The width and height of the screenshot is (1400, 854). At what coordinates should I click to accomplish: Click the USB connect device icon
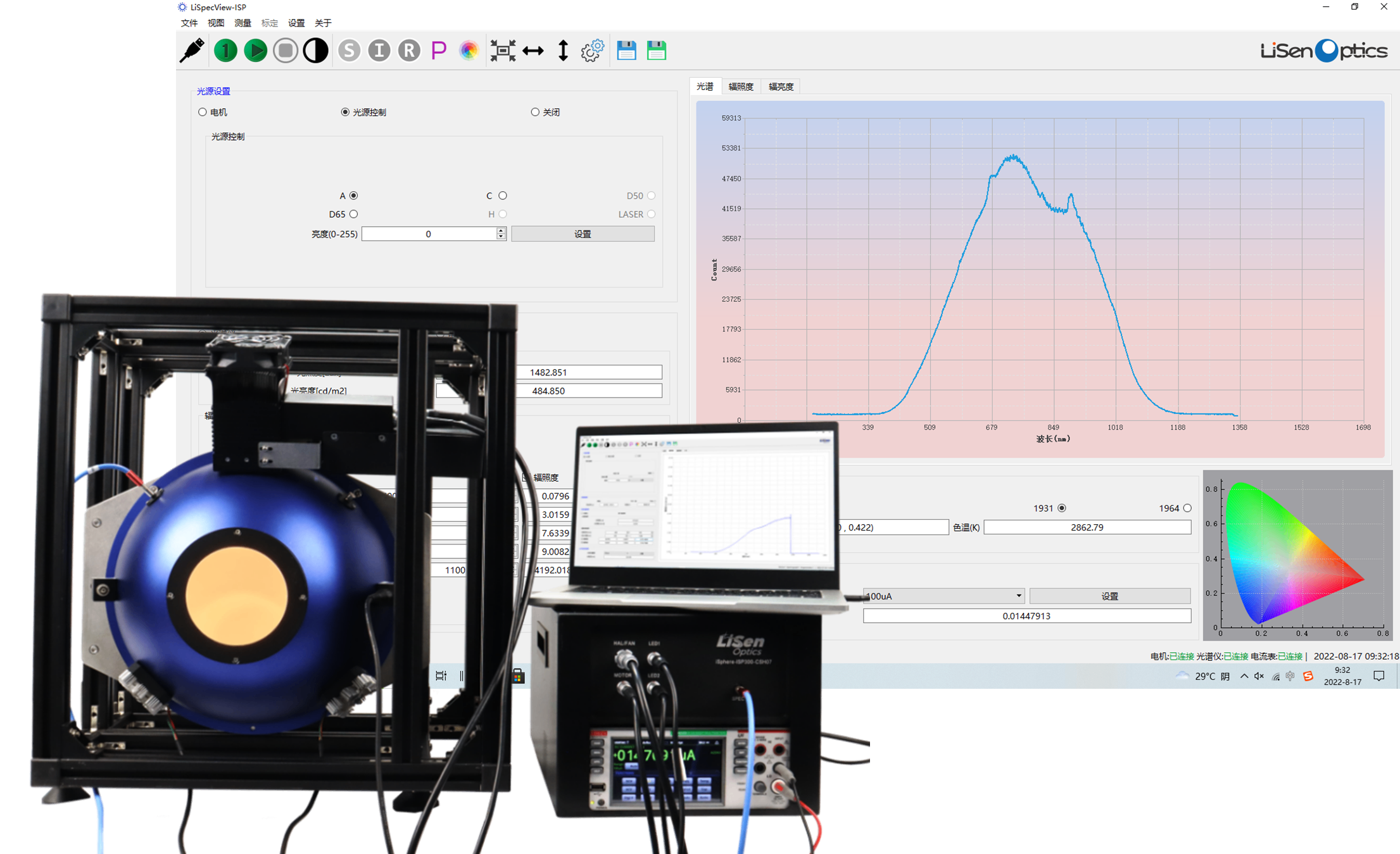point(192,51)
